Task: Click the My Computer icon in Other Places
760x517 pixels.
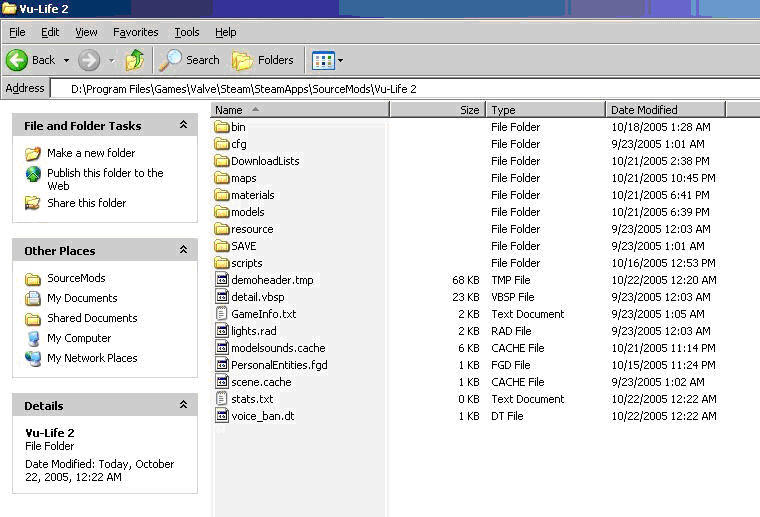Action: pyautogui.click(x=33, y=338)
